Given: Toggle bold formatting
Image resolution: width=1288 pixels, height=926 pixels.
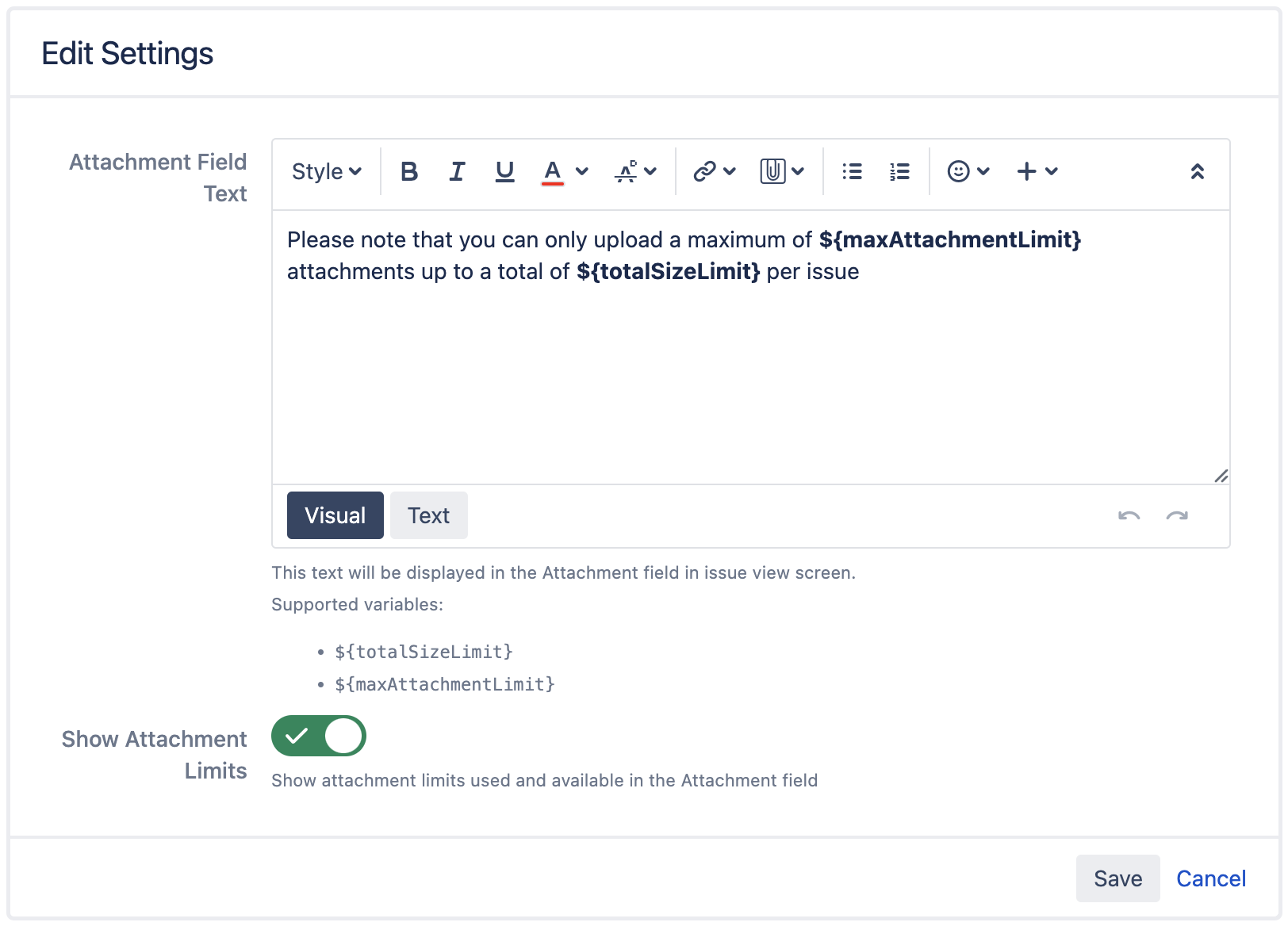Looking at the screenshot, I should tap(409, 171).
